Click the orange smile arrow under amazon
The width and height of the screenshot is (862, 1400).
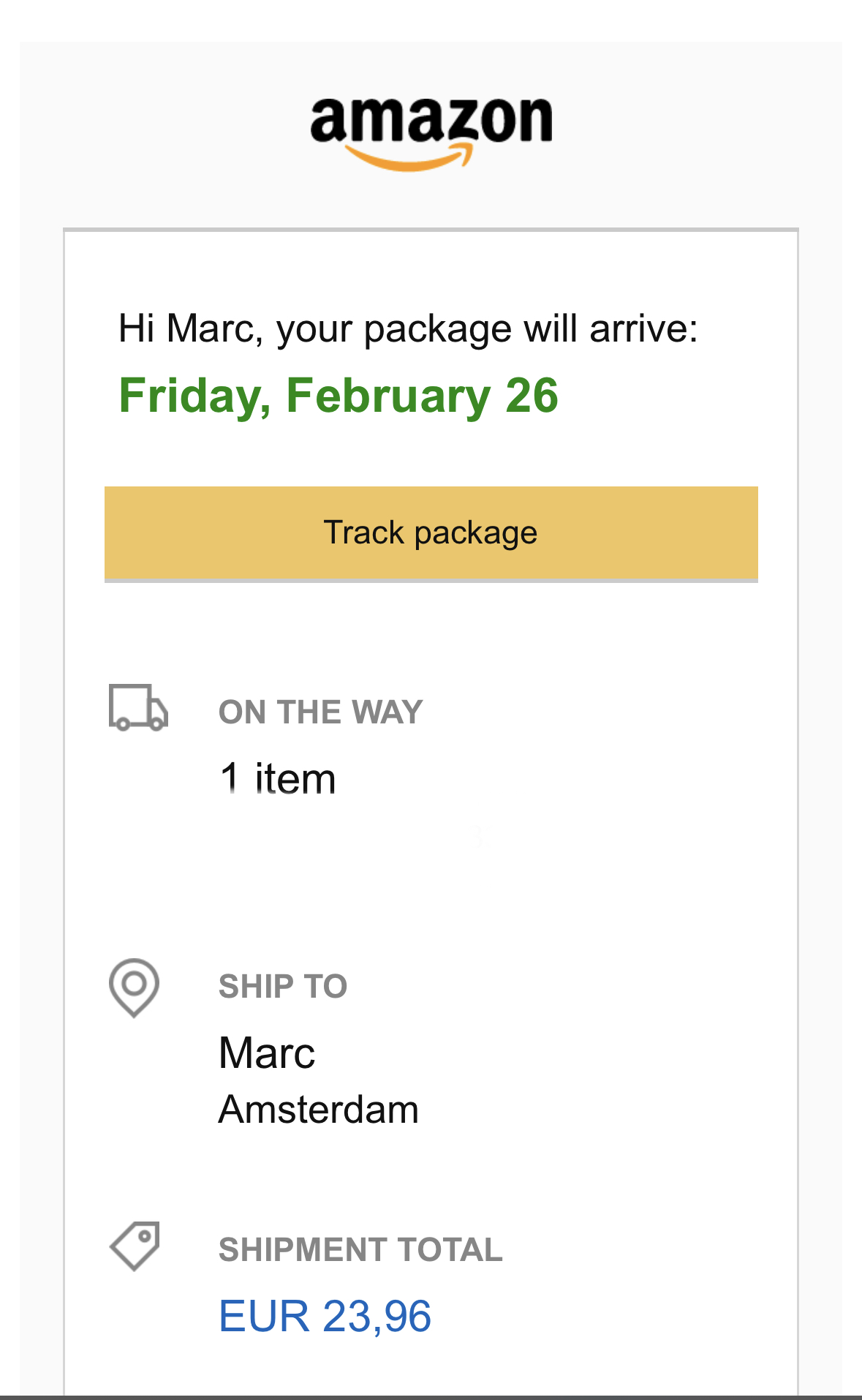[x=409, y=157]
